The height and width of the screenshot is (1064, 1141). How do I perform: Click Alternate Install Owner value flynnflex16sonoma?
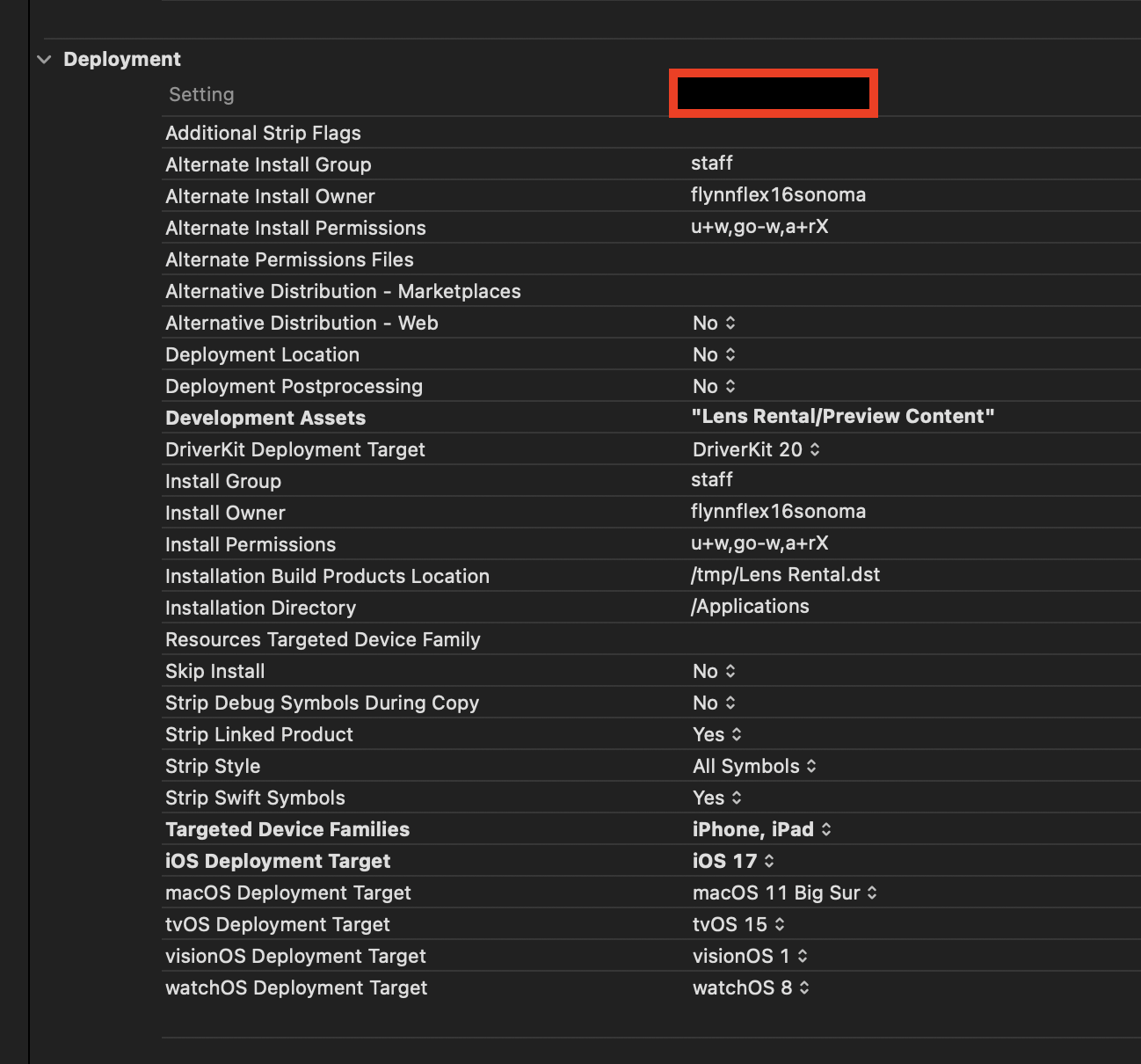[778, 195]
